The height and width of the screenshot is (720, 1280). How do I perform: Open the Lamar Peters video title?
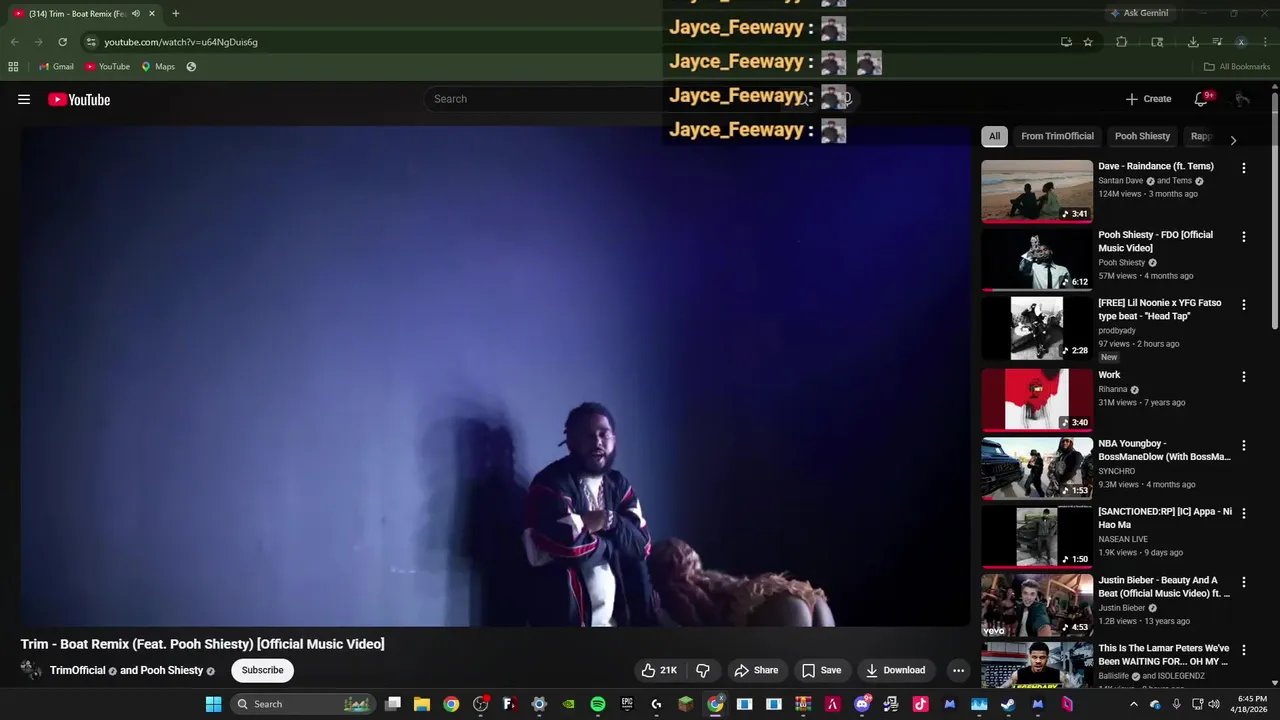tap(1165, 655)
